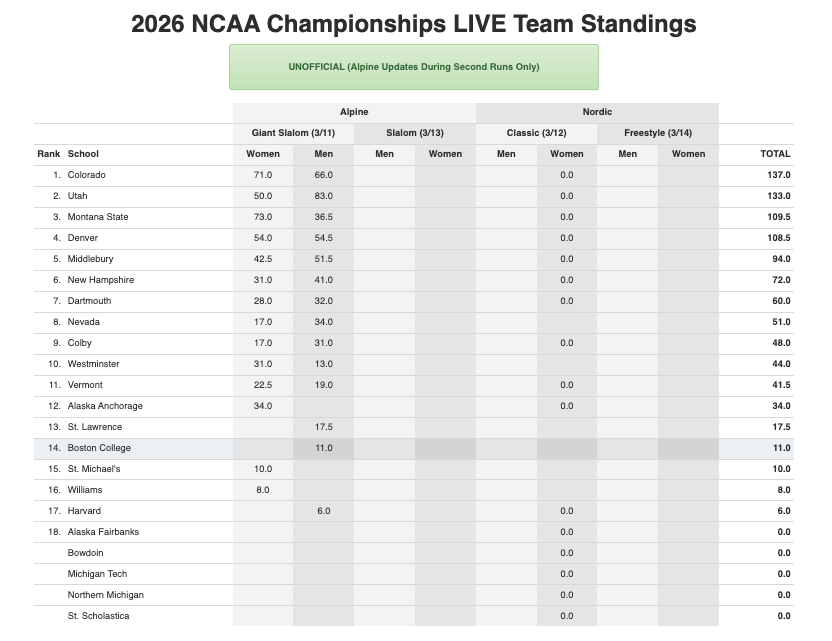Viewport: 832px width, 641px height.
Task: Select the Classic (3/12) header
Action: pyautogui.click(x=536, y=133)
